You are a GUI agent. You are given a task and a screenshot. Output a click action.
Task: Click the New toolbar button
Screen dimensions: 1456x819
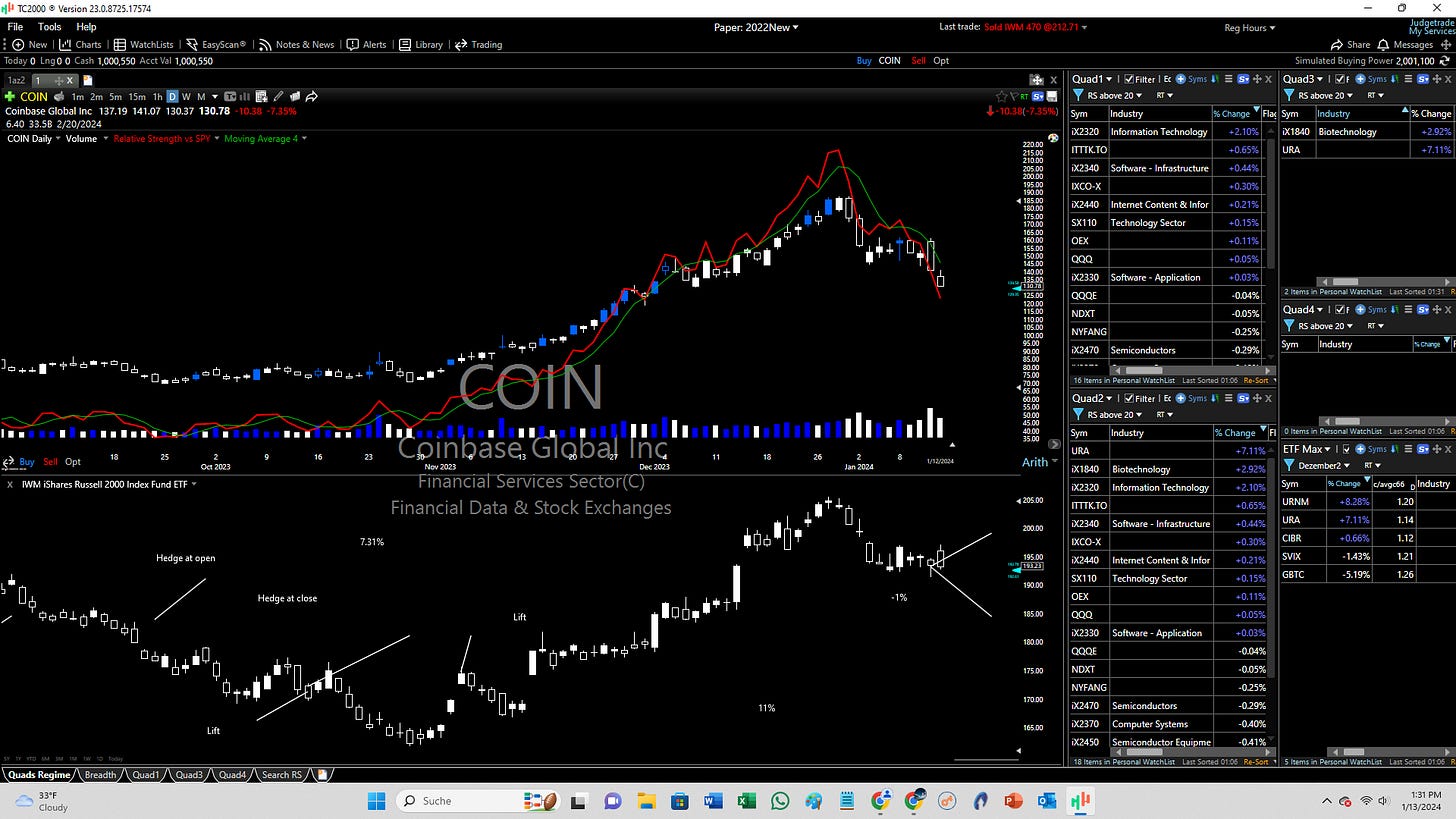pyautogui.click(x=29, y=44)
